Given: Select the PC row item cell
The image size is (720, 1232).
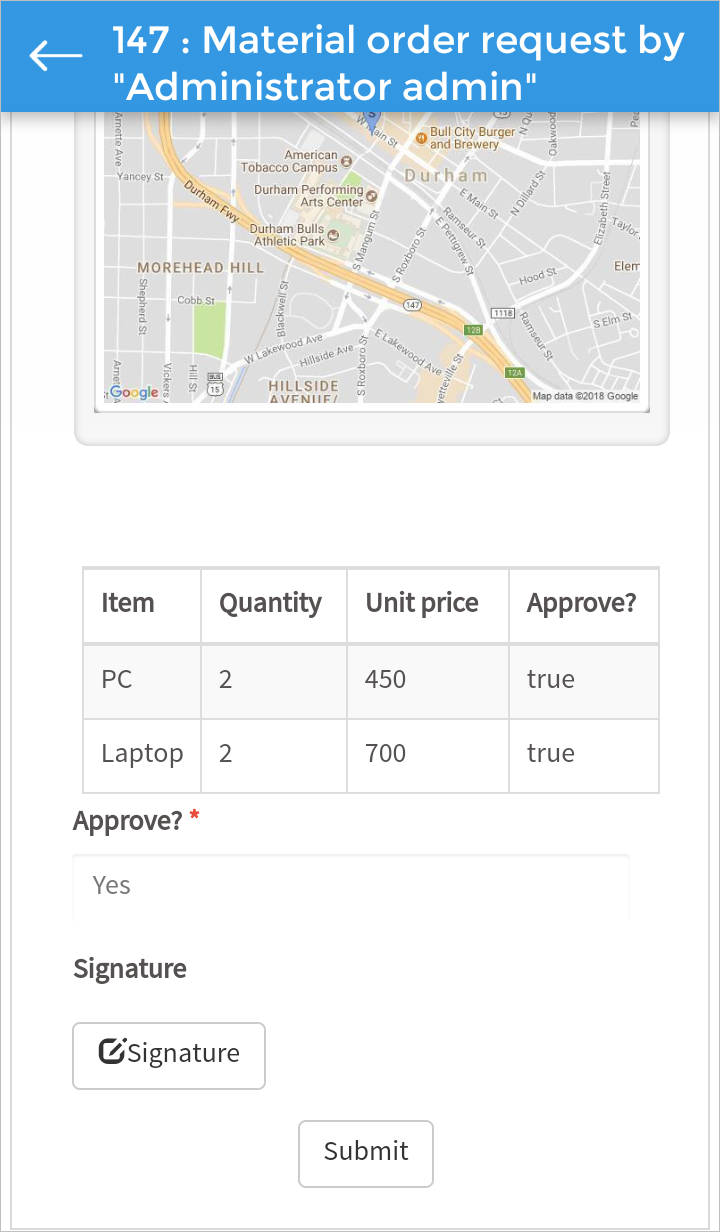Looking at the screenshot, I should [118, 680].
